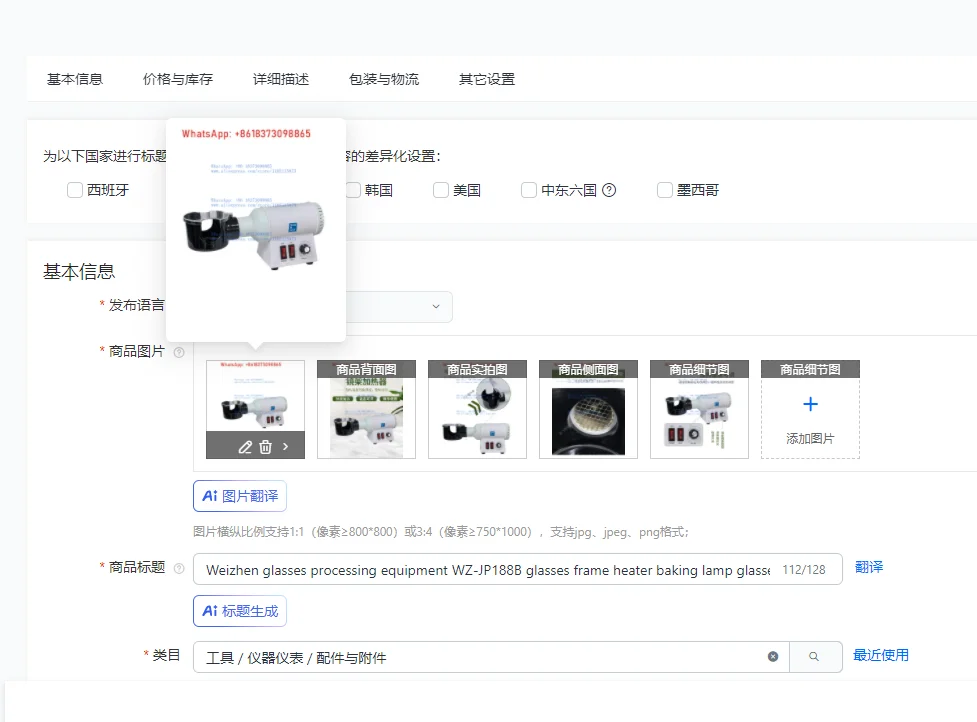Open AI 图片翻译 image translation tool
The height and width of the screenshot is (722, 977).
tap(239, 495)
